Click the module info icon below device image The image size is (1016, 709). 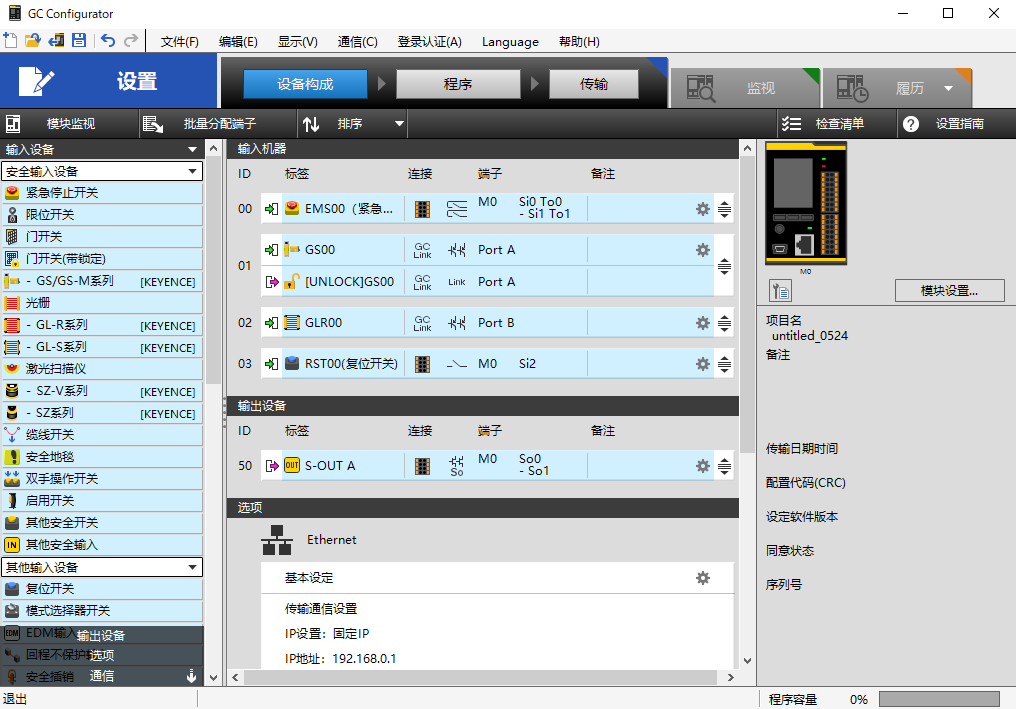(781, 291)
